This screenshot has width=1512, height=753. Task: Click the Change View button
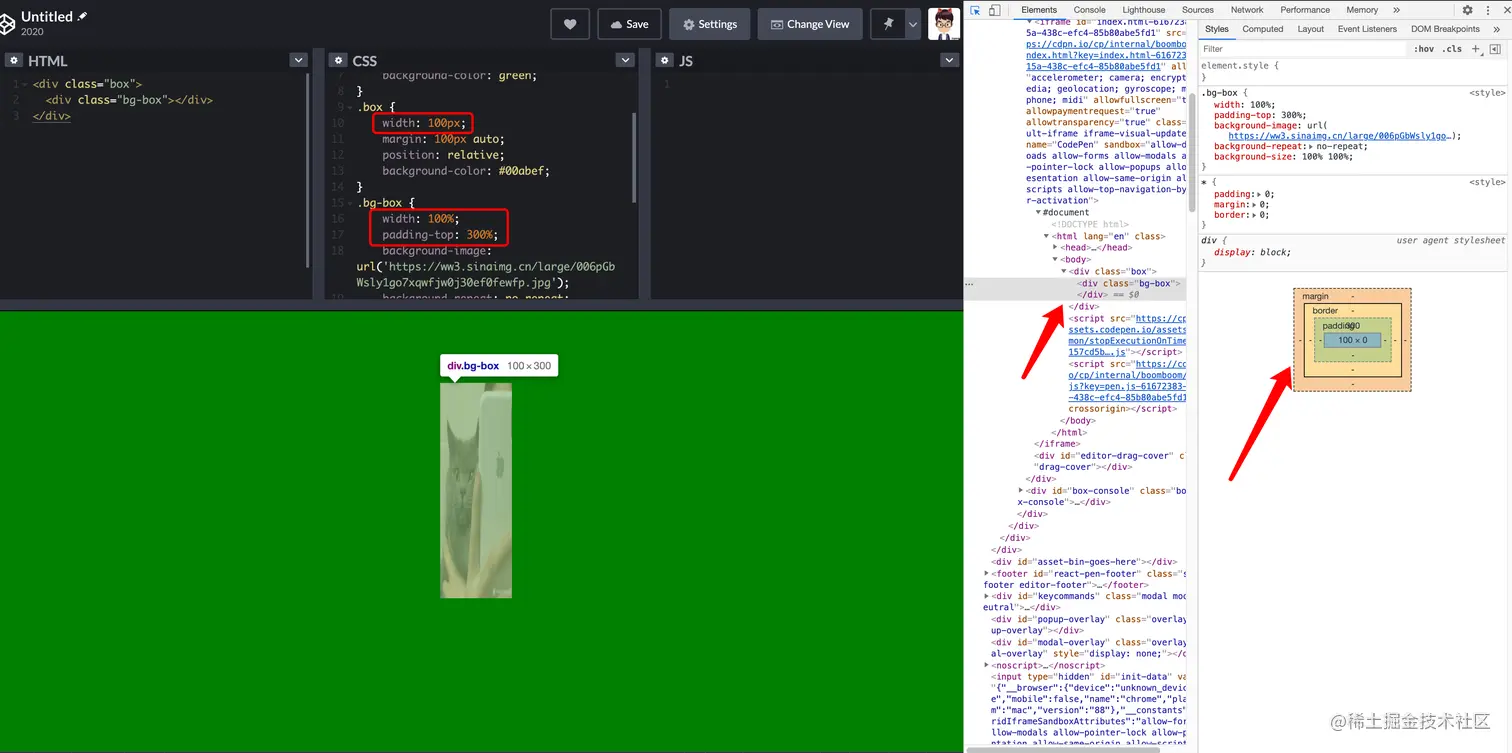pos(808,24)
